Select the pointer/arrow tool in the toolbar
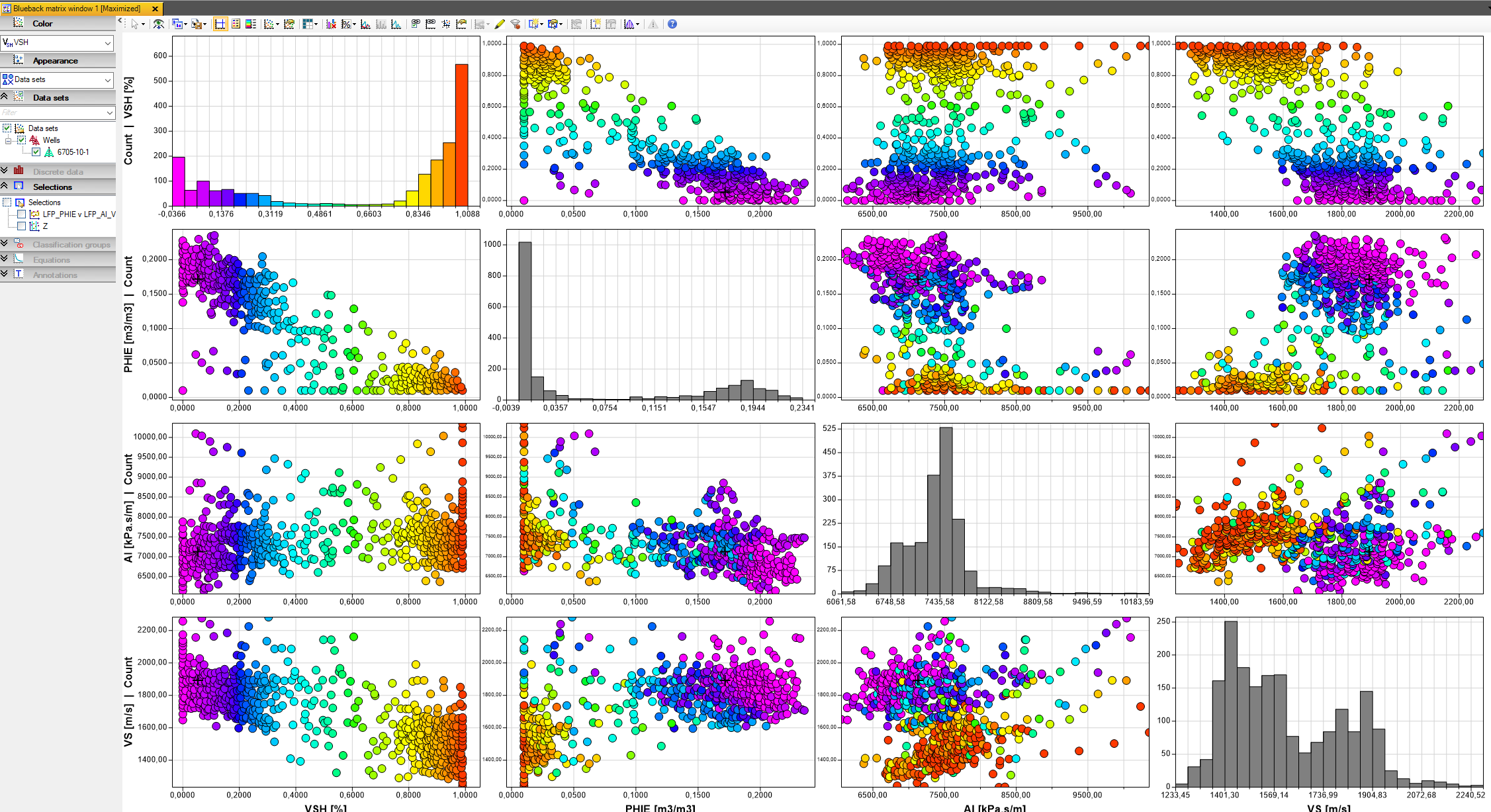 click(134, 24)
